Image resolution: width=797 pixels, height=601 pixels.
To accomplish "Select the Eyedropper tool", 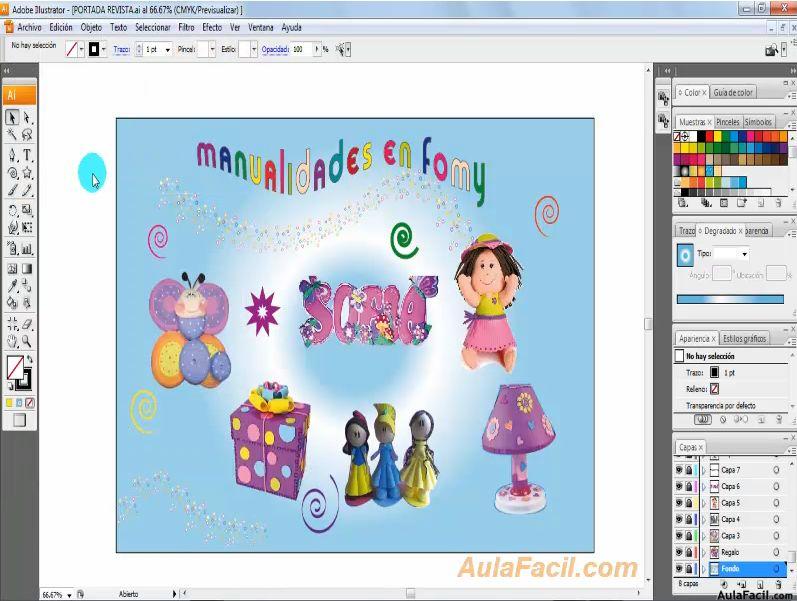I will [x=12, y=286].
